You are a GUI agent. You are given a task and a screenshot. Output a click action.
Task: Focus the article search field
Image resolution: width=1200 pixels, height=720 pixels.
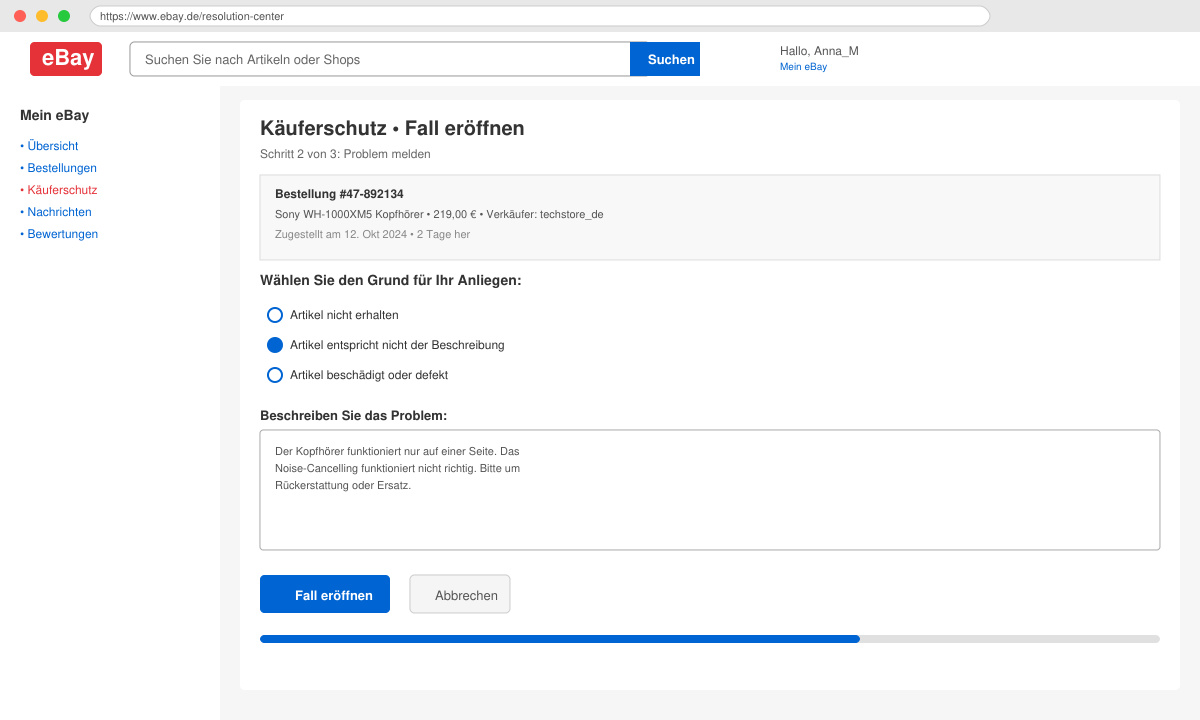tap(380, 59)
